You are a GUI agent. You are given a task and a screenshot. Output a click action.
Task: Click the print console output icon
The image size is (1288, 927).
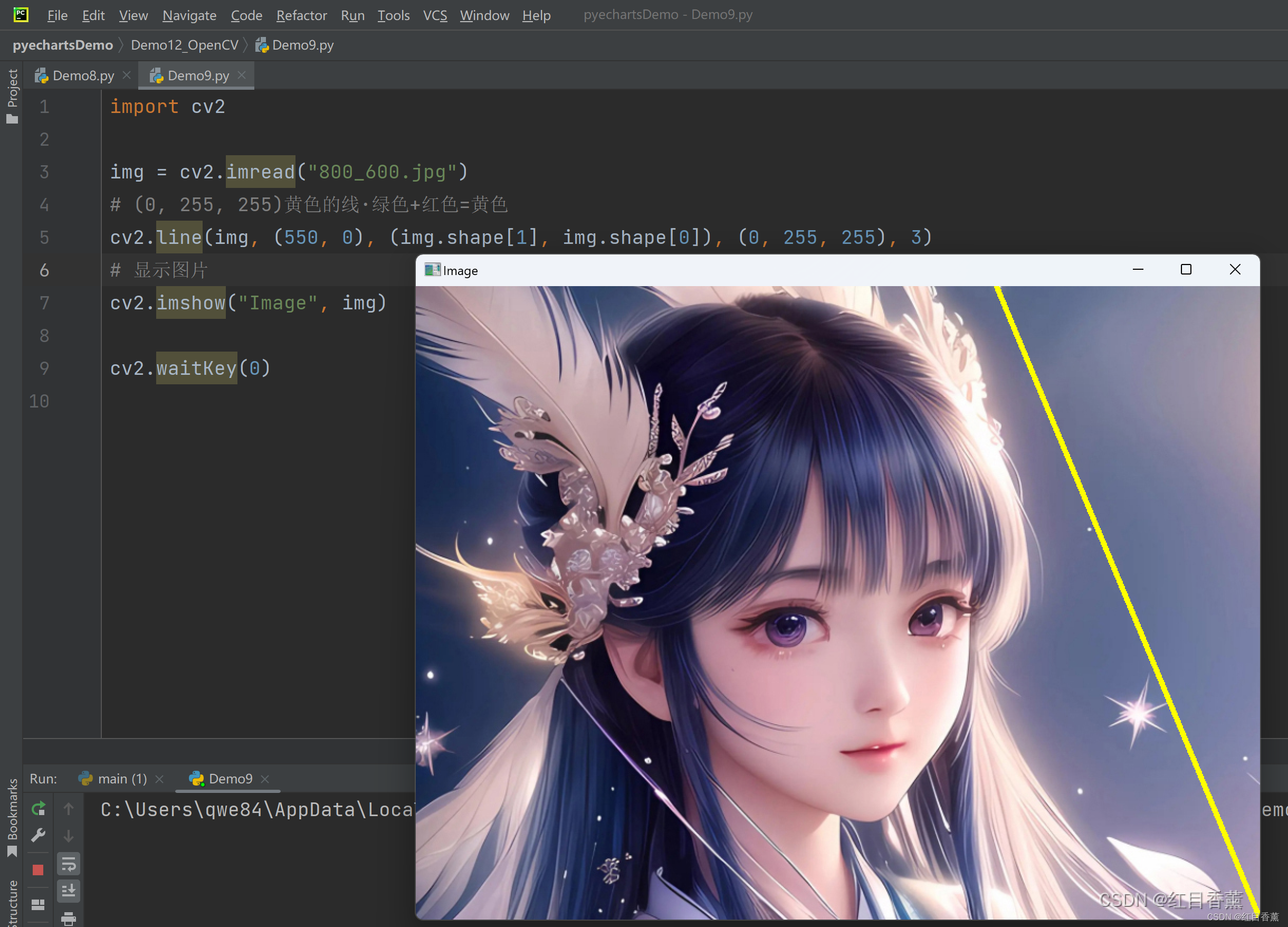(68, 917)
